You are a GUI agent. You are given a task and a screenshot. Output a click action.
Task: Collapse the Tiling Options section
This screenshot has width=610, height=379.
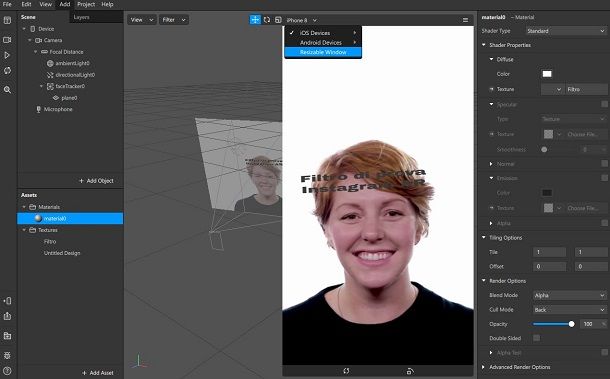484,237
